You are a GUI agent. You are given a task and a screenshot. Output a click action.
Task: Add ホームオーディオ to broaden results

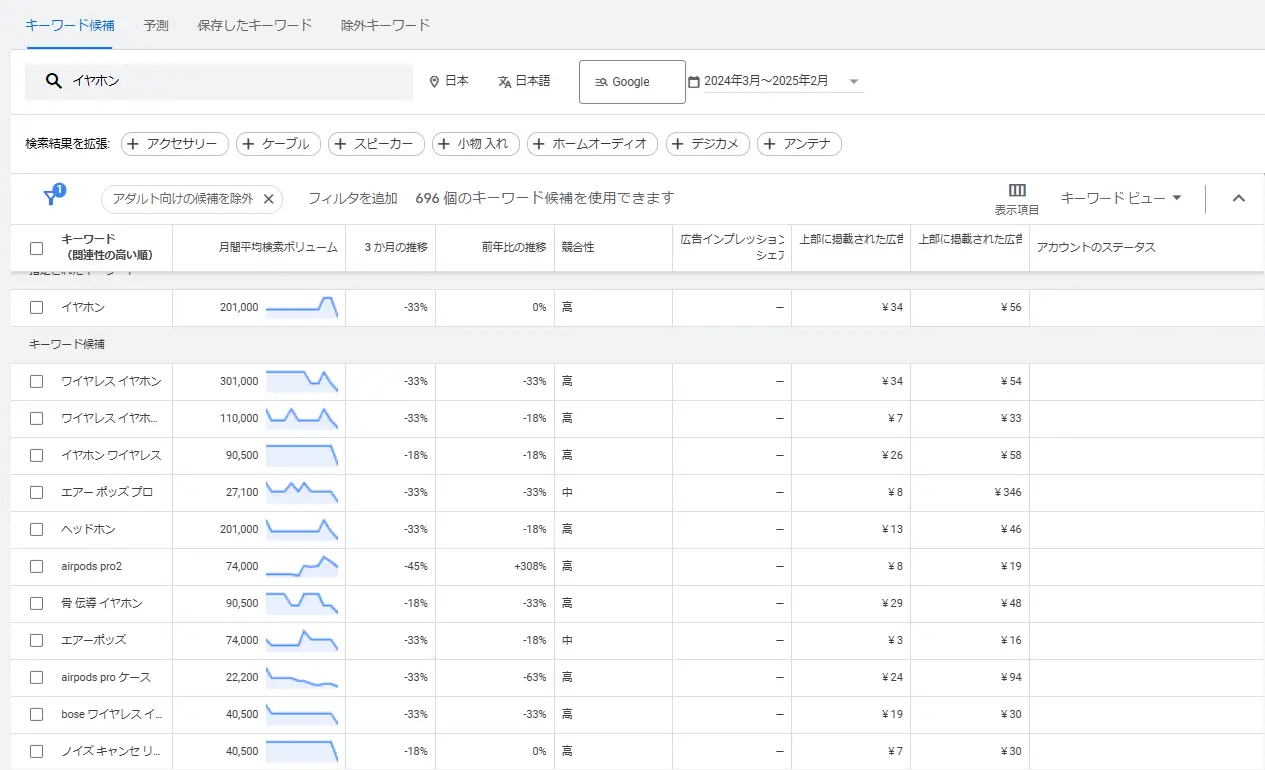coord(592,144)
